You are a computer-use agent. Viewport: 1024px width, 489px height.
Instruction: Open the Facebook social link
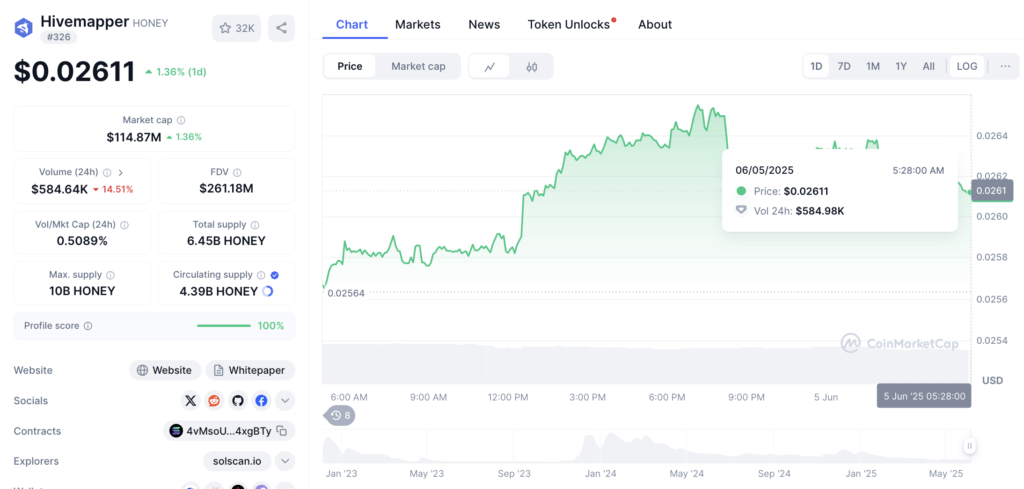pyautogui.click(x=261, y=401)
